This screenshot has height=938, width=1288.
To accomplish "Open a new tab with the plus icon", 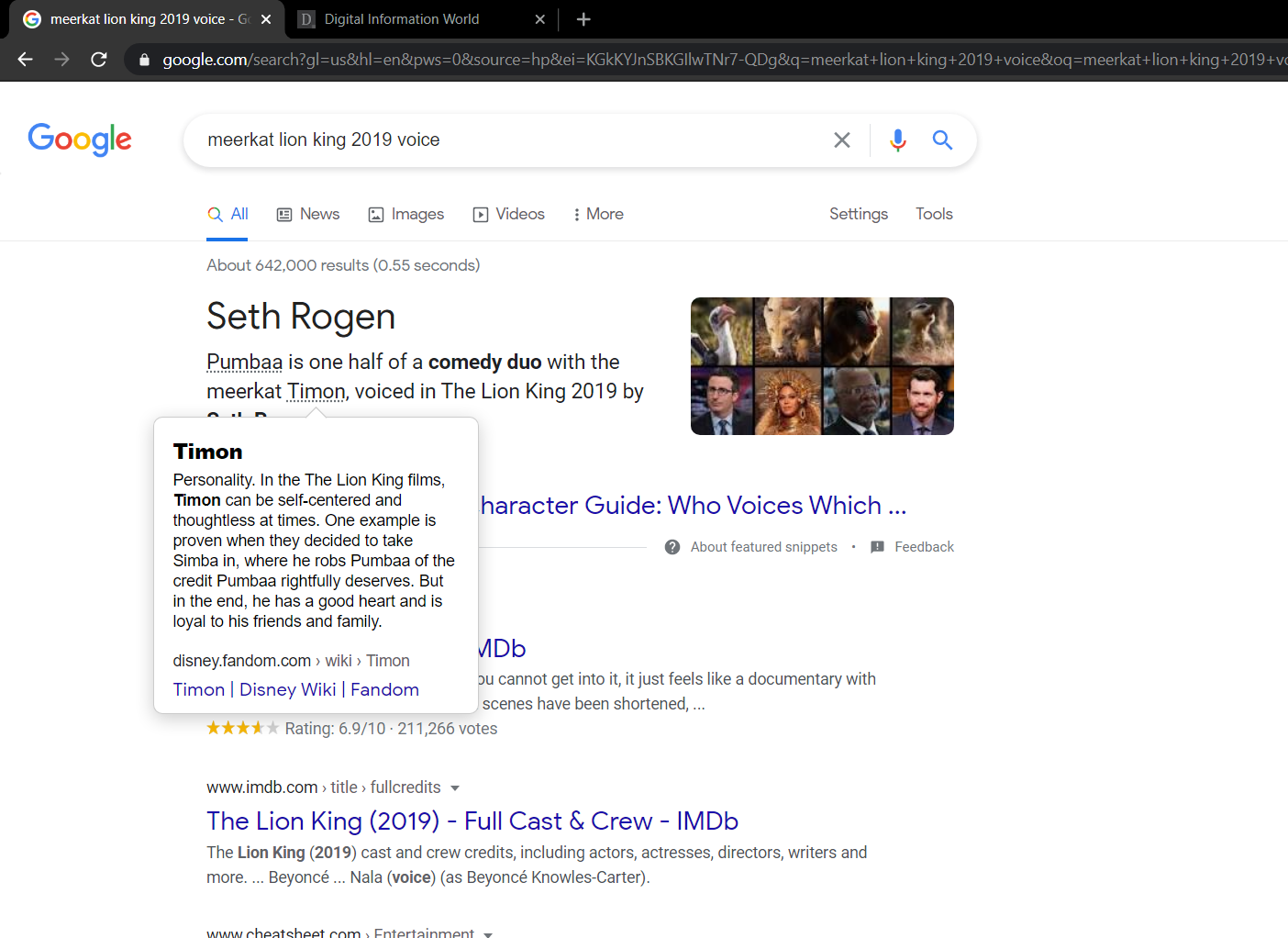I will click(x=583, y=19).
